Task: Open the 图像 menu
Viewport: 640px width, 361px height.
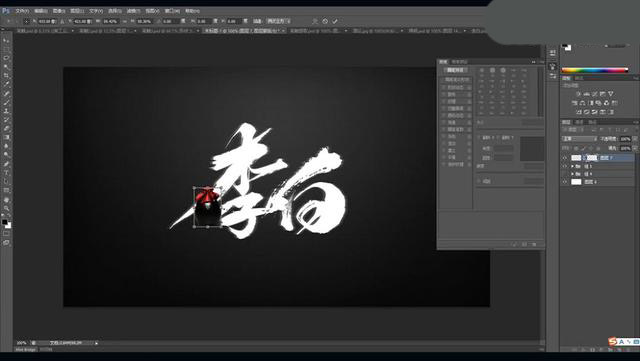Action: click(59, 11)
